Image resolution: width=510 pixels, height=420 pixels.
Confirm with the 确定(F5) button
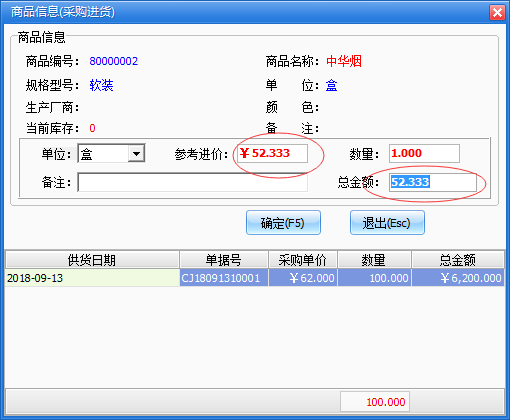(283, 223)
